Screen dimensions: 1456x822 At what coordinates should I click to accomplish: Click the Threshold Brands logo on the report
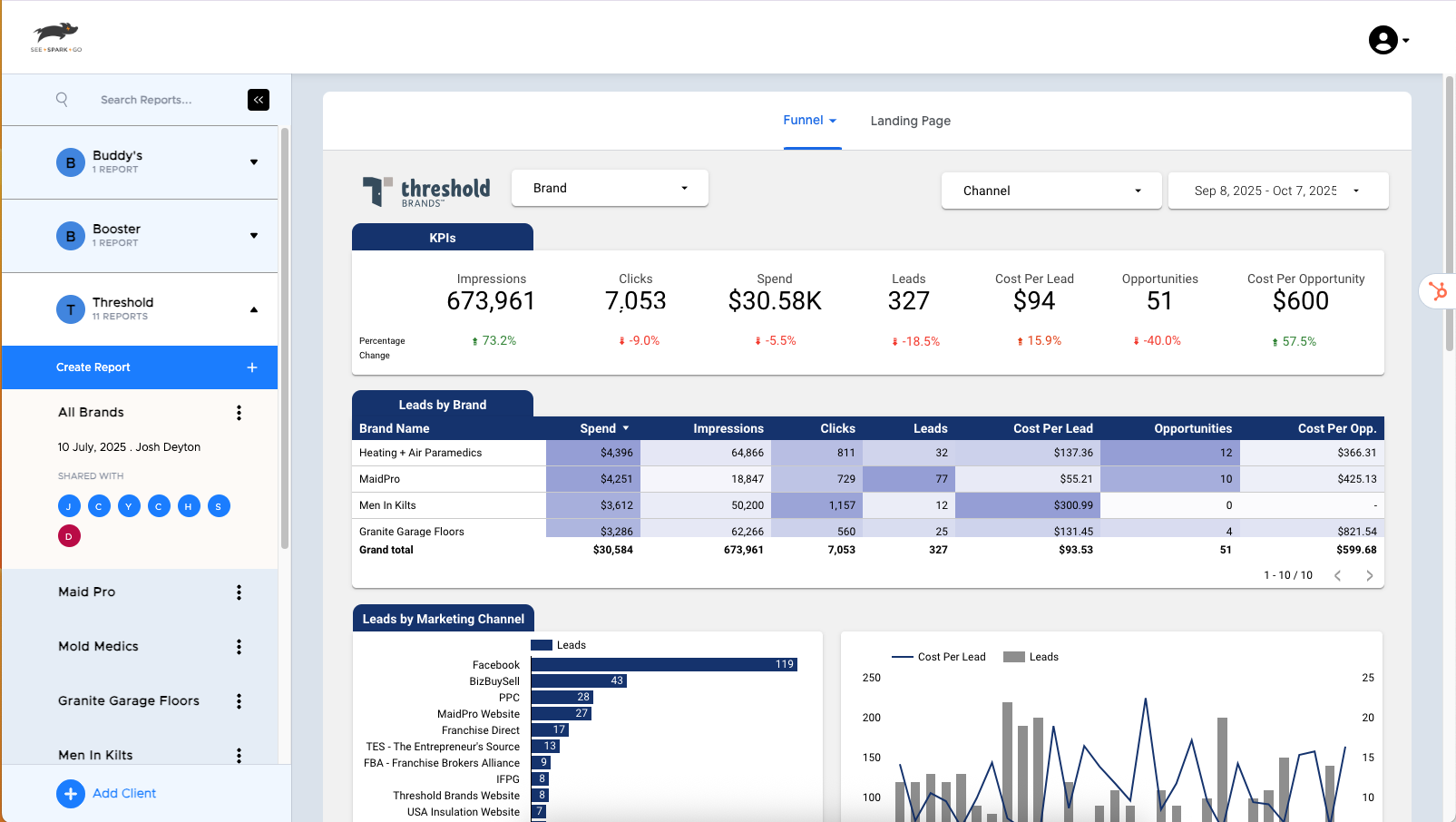point(425,191)
